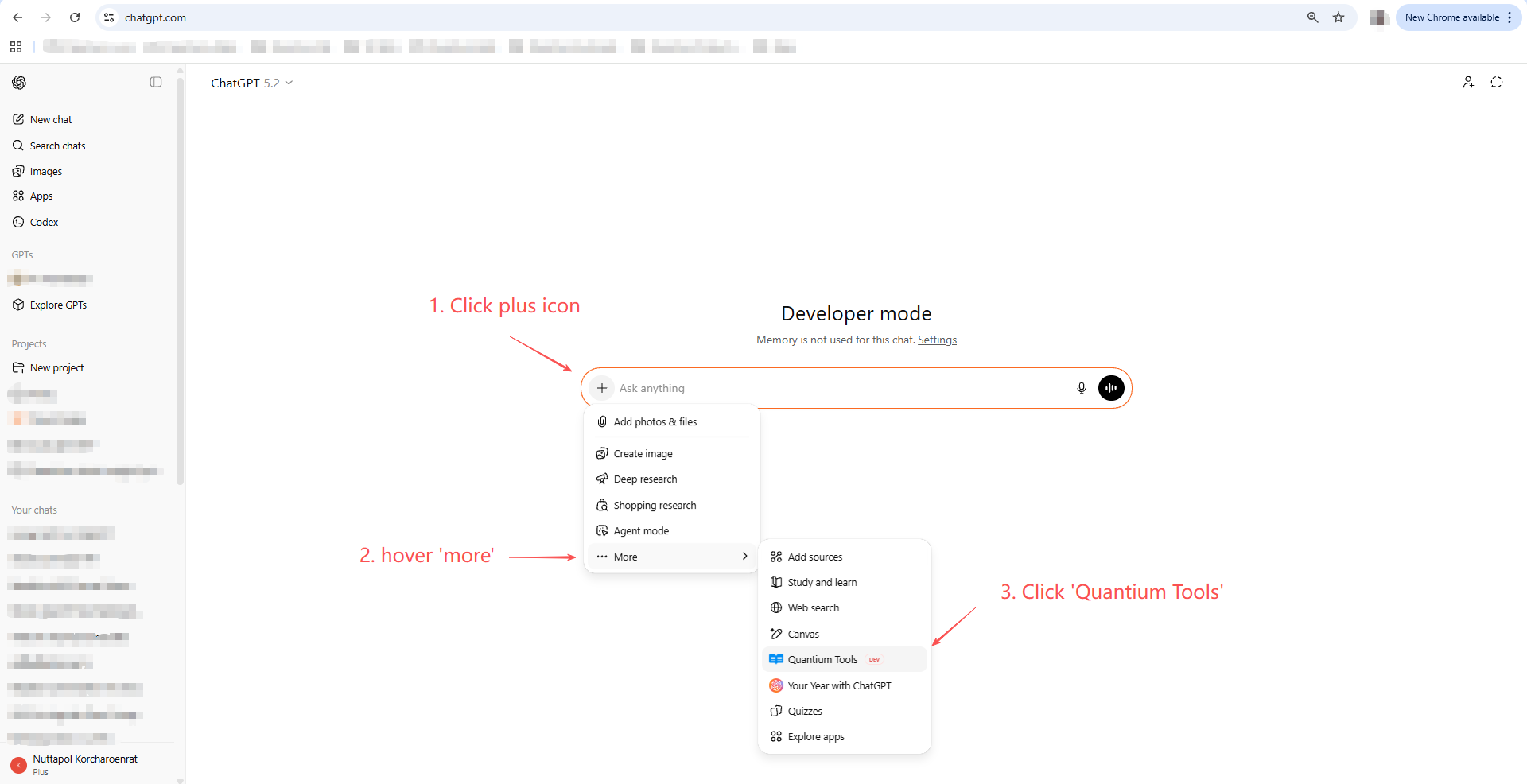Click Quantium Tools in the submenu
The height and width of the screenshot is (784, 1527).
[x=845, y=659]
